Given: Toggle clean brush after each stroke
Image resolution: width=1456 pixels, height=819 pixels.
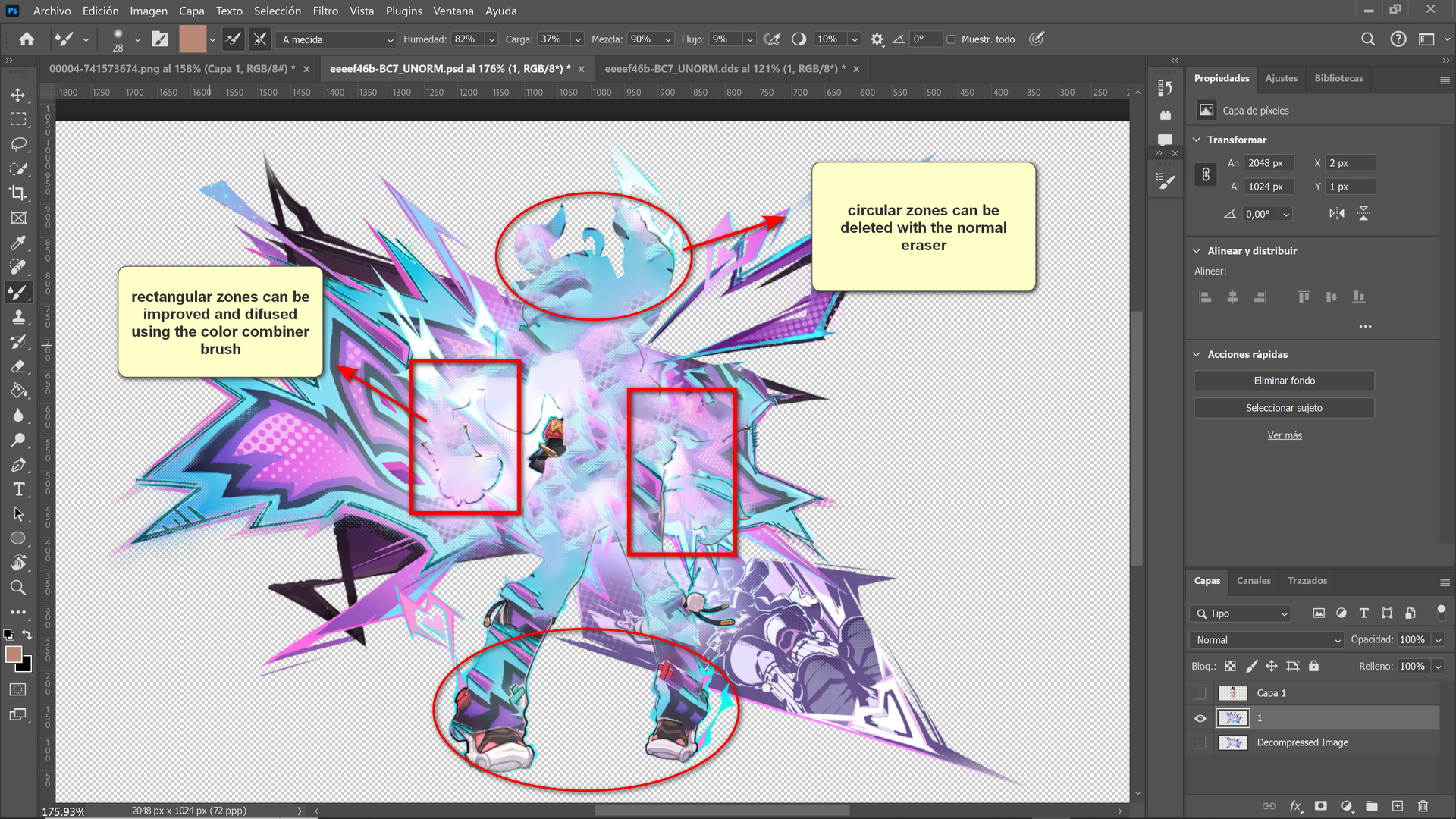Looking at the screenshot, I should (x=260, y=39).
